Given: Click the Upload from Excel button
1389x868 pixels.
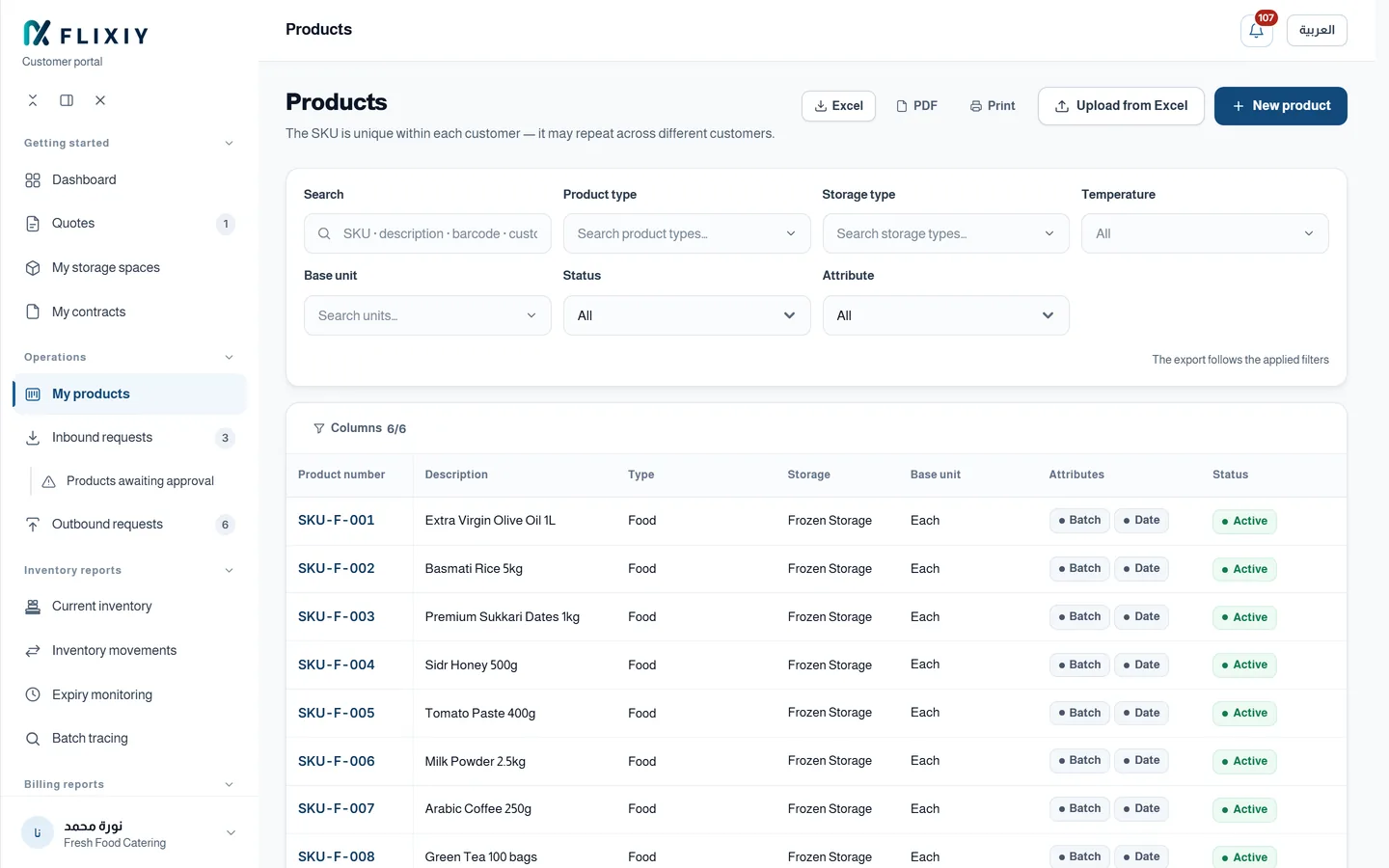Looking at the screenshot, I should [x=1121, y=106].
